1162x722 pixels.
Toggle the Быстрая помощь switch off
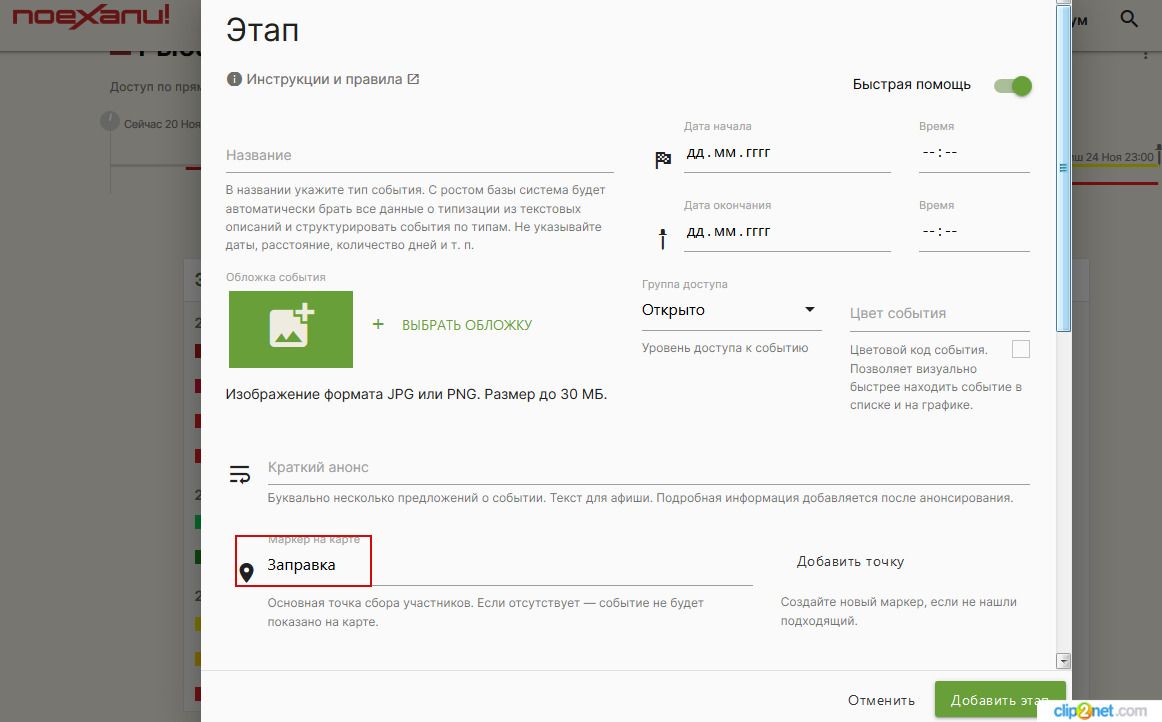click(x=1012, y=86)
